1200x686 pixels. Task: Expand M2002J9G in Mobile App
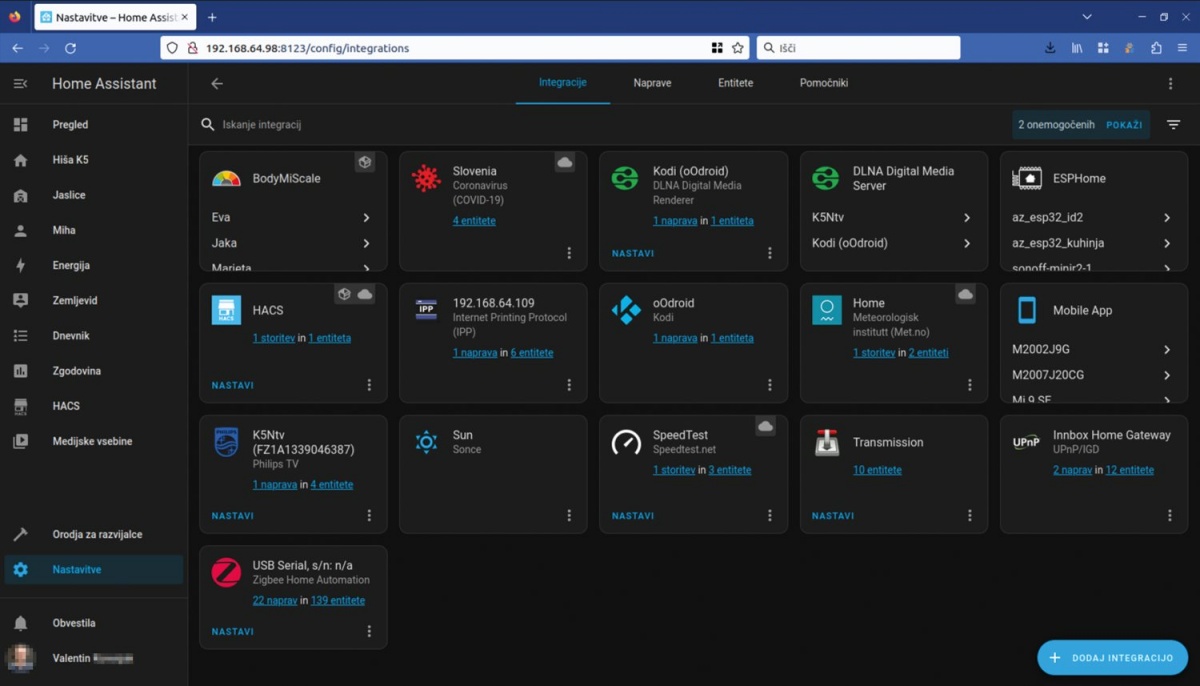coord(1093,349)
